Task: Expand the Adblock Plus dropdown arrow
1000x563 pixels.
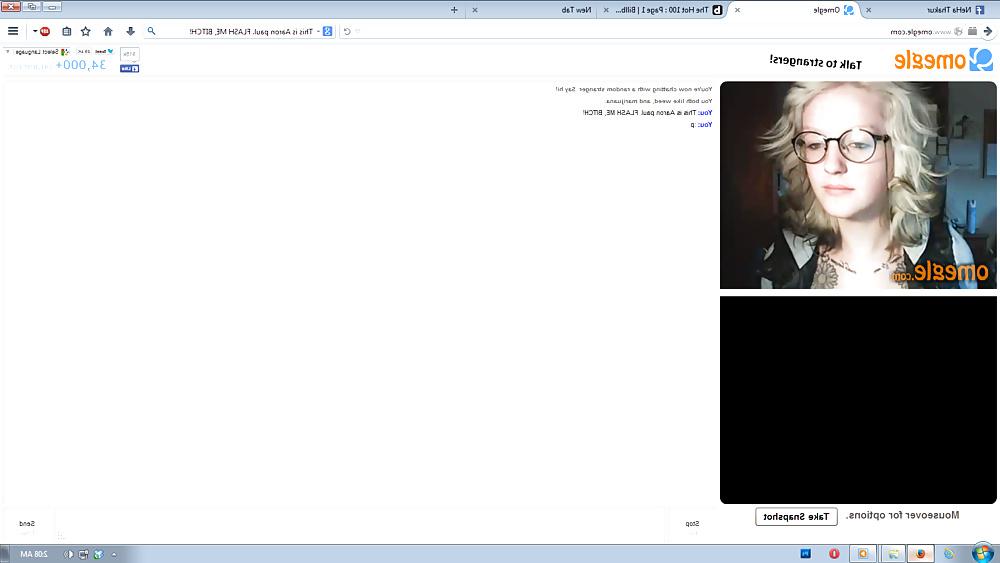Action: [35, 31]
